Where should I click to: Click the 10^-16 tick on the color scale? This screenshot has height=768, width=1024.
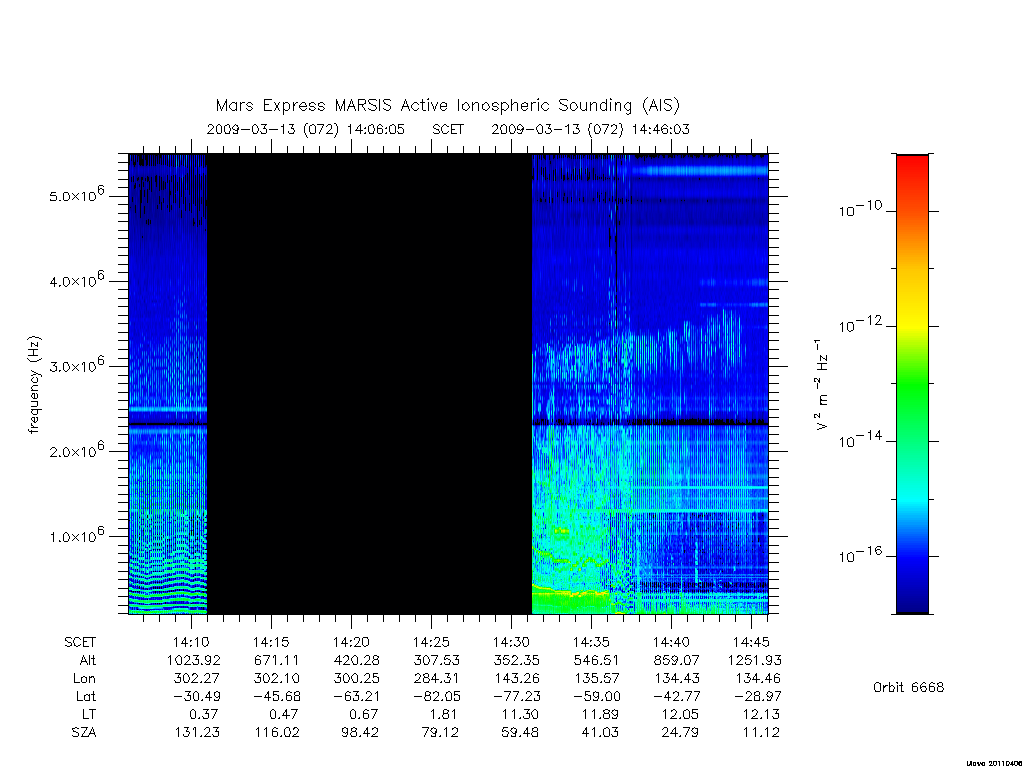(860, 555)
